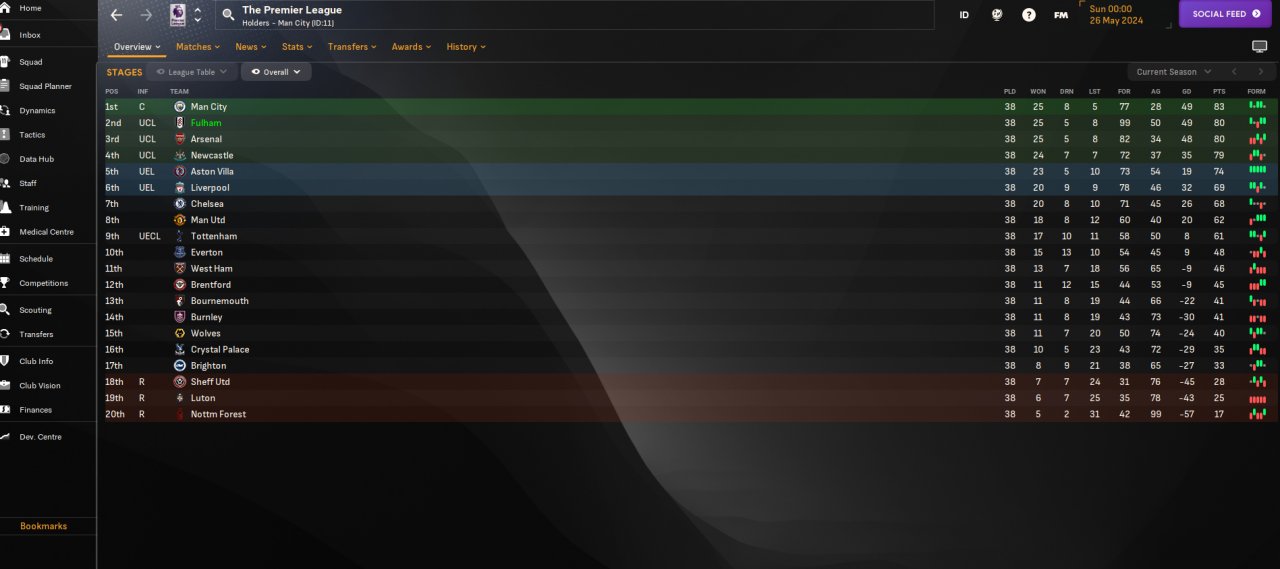Open the Schedule section
Screen dimensions: 1280x569
36,258
